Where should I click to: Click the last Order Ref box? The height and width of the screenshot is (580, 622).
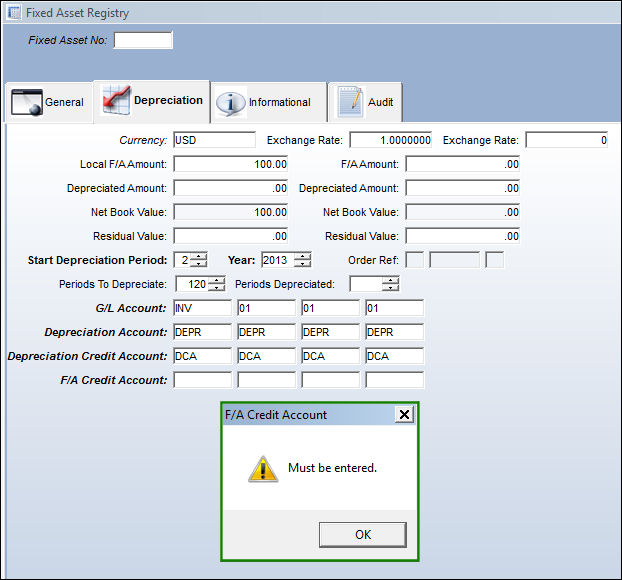pos(495,260)
